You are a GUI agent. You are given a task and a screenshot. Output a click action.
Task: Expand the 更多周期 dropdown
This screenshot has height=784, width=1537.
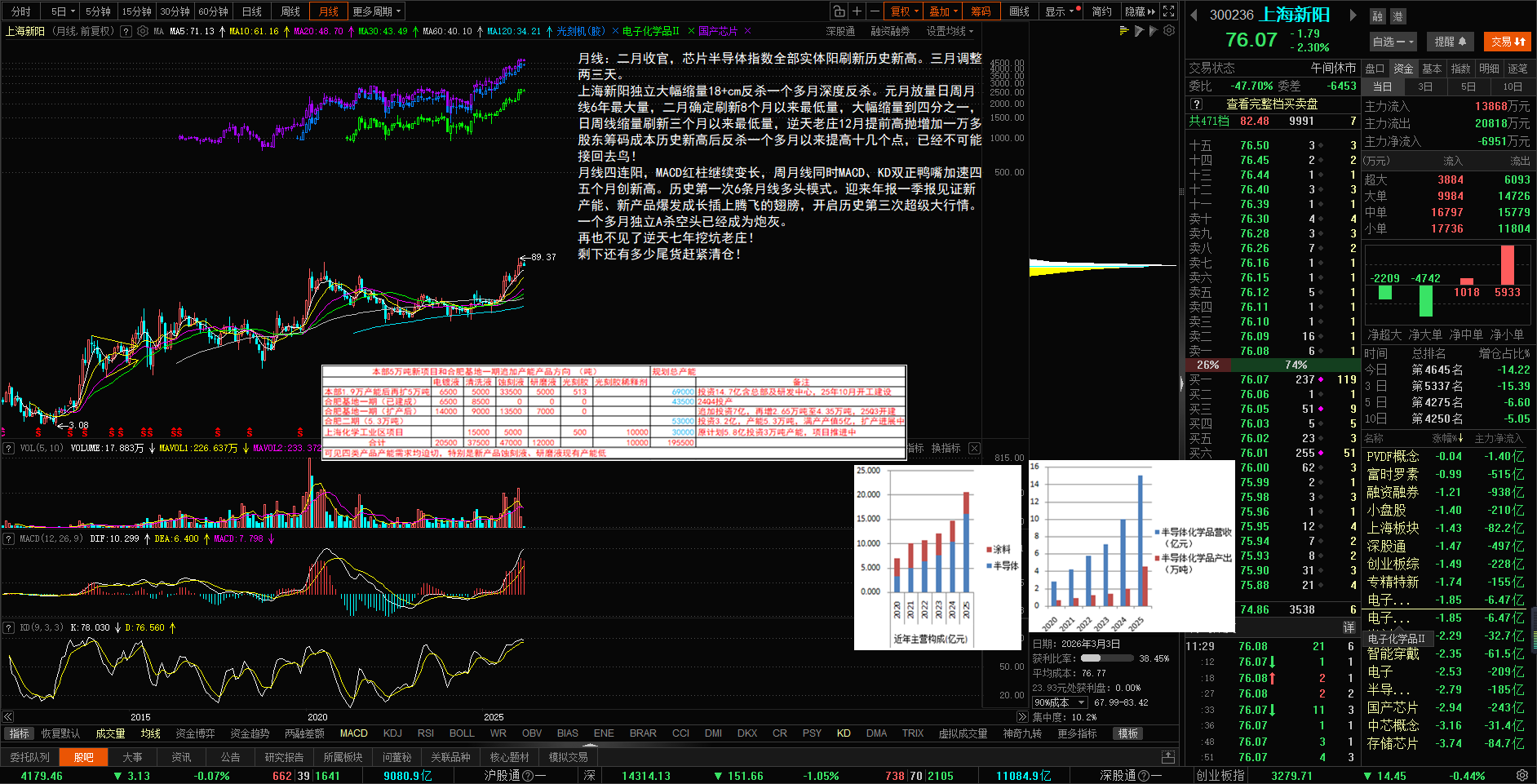pyautogui.click(x=377, y=11)
